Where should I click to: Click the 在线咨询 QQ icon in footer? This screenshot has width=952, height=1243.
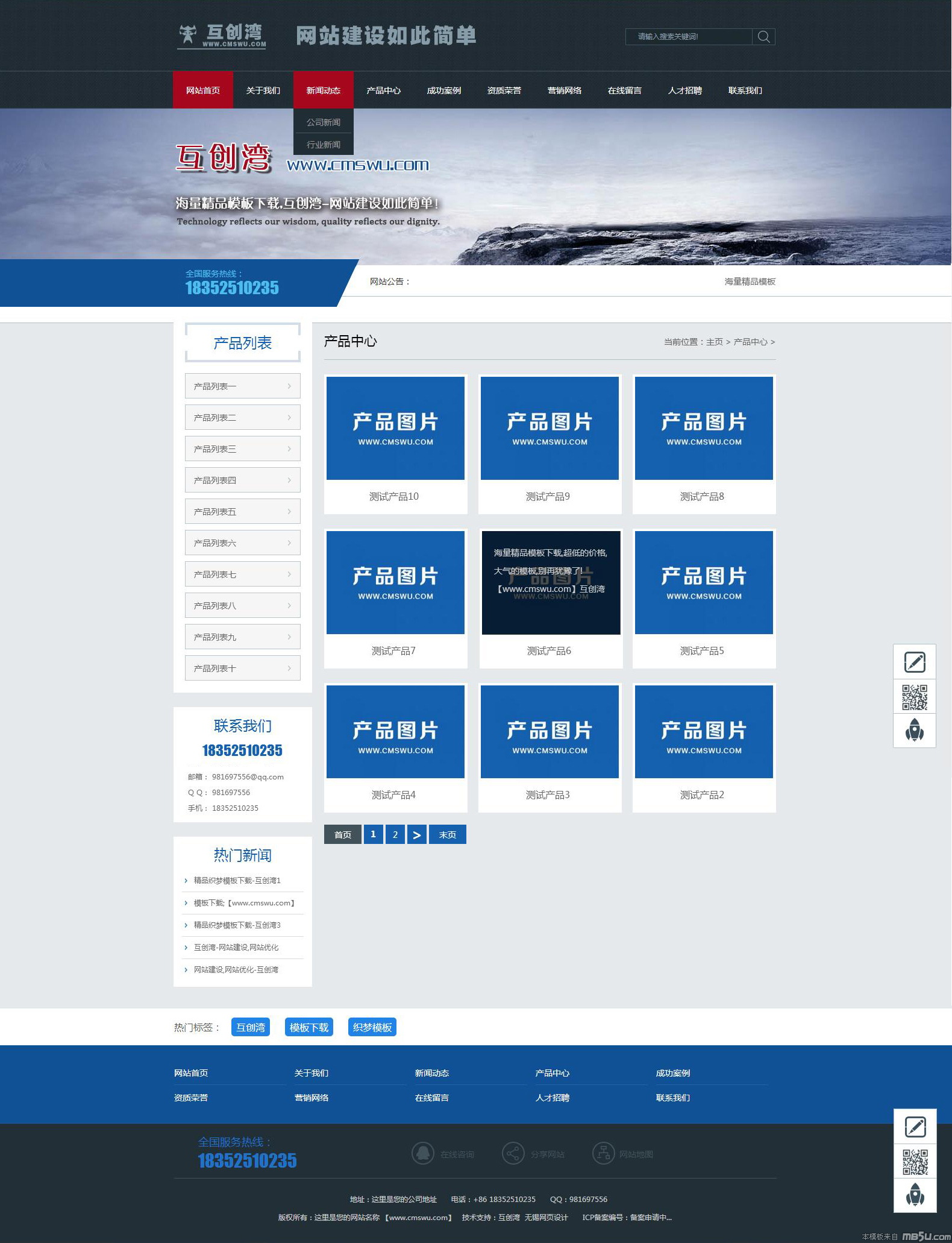tap(422, 1153)
